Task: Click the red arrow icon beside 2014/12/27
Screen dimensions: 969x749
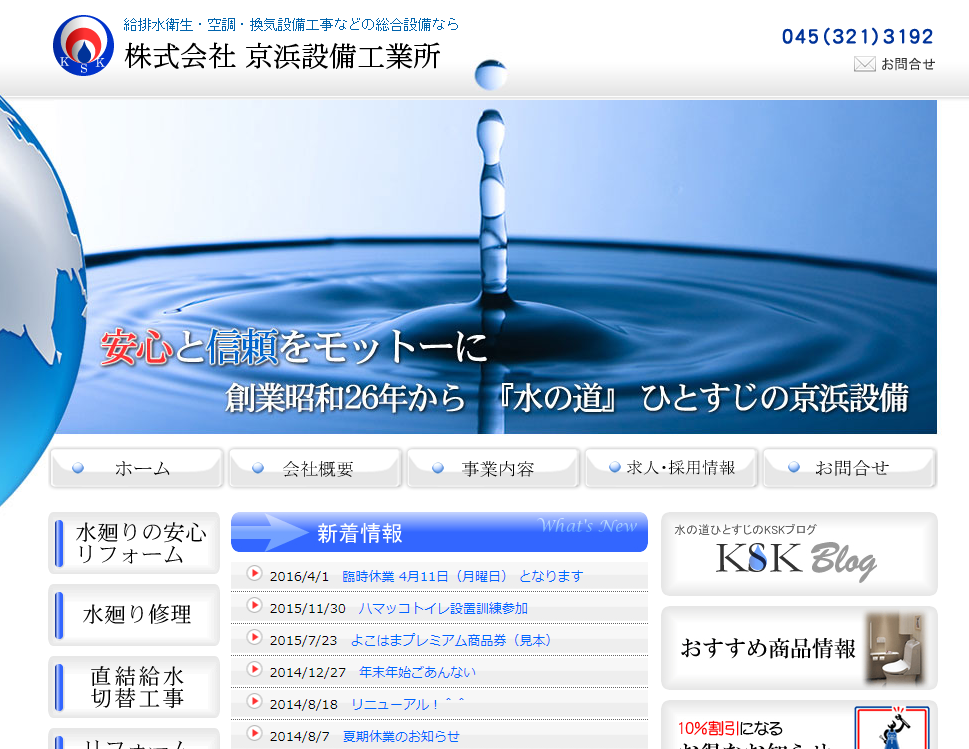Action: pos(254,670)
